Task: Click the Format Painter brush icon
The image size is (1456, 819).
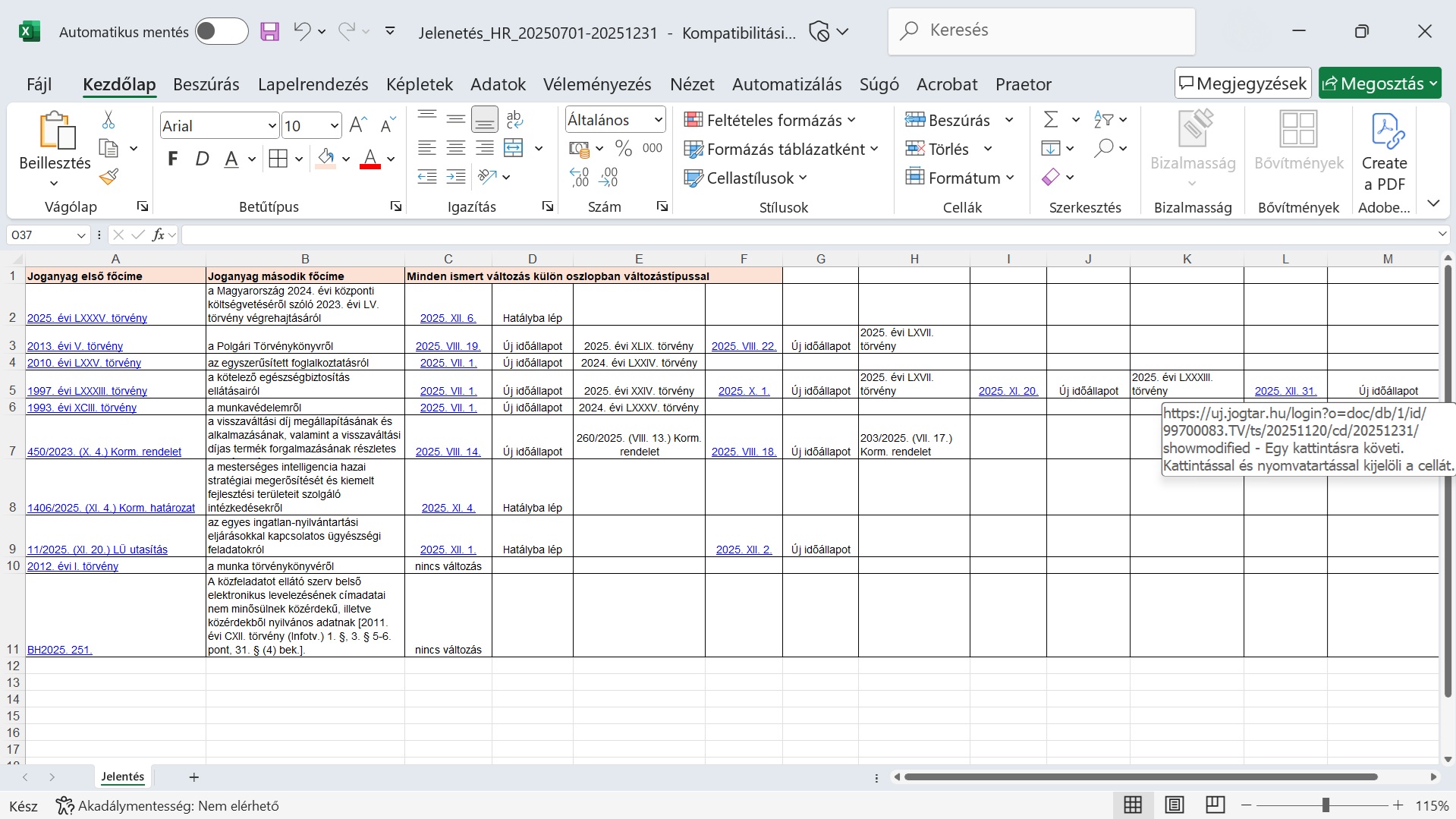Action: 108,178
